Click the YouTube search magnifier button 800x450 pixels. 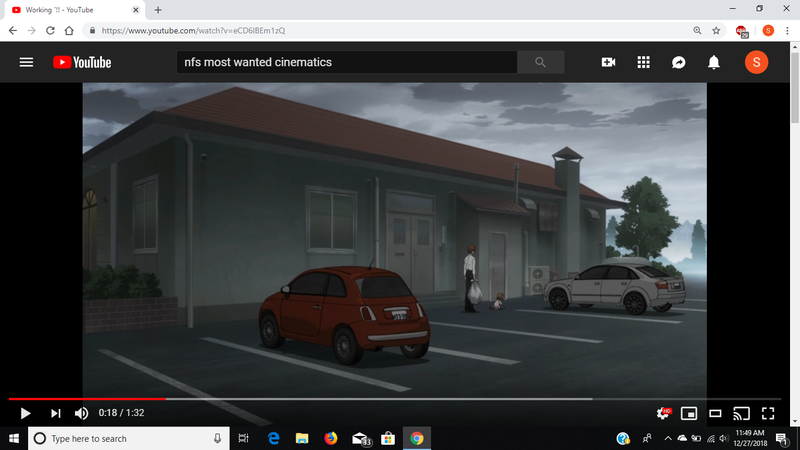click(540, 62)
